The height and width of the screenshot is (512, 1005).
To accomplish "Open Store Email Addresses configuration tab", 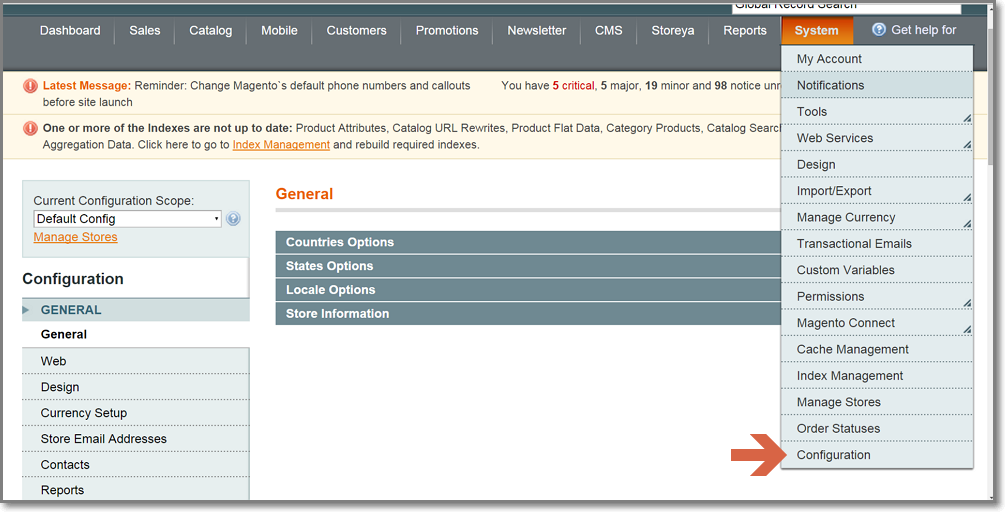I will click(104, 439).
